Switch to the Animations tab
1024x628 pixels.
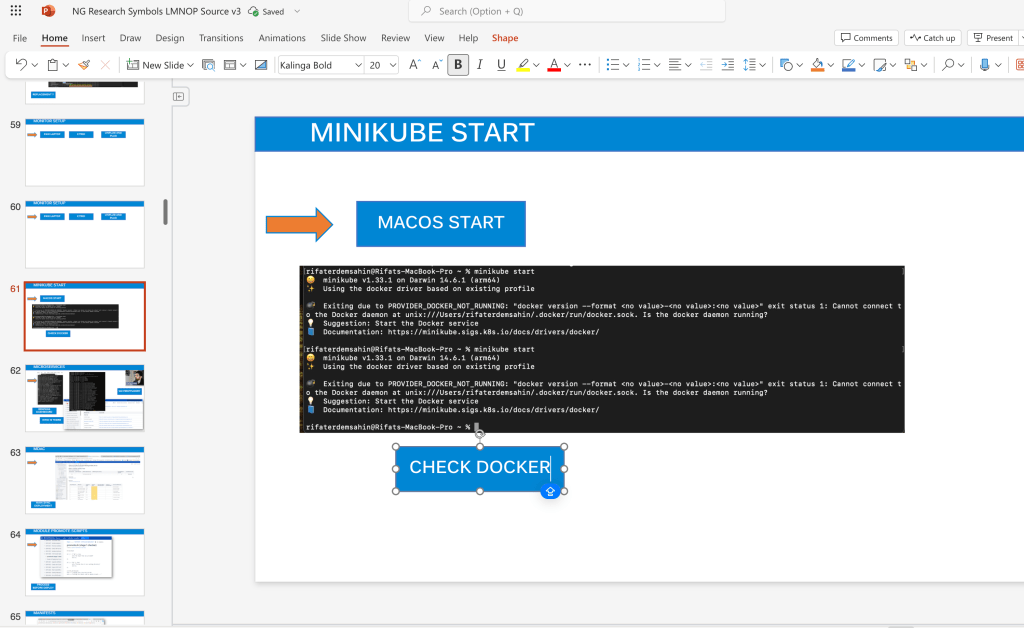282,38
